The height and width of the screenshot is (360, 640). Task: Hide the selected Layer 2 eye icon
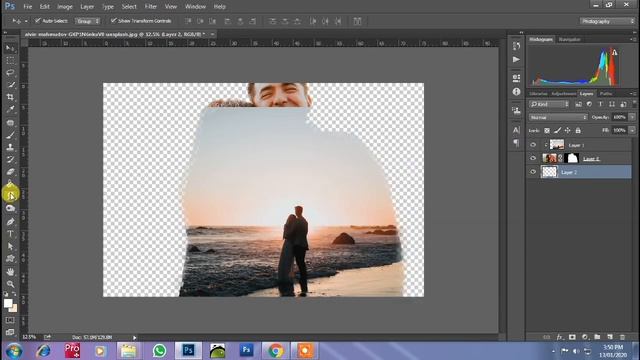click(533, 172)
